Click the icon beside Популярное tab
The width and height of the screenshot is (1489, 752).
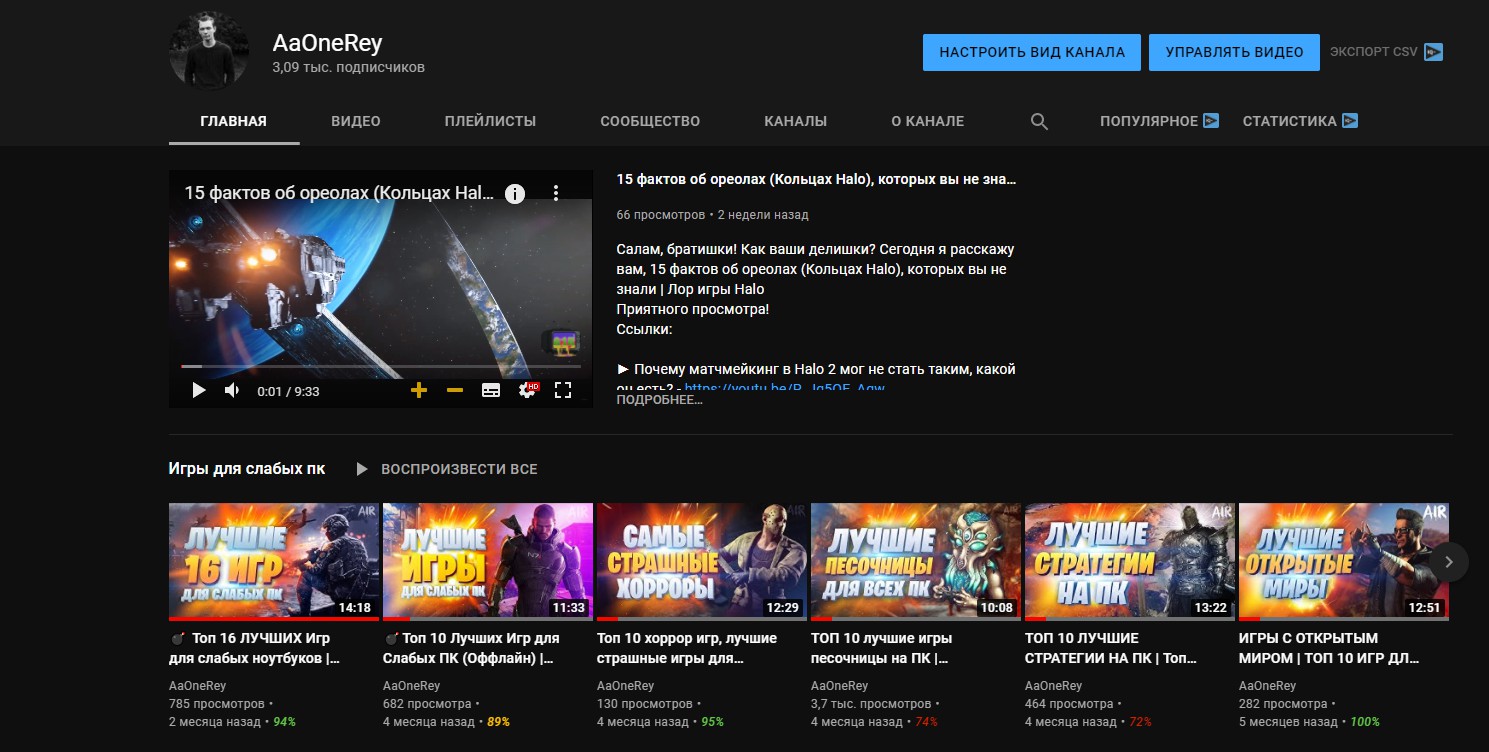pyautogui.click(x=1211, y=121)
